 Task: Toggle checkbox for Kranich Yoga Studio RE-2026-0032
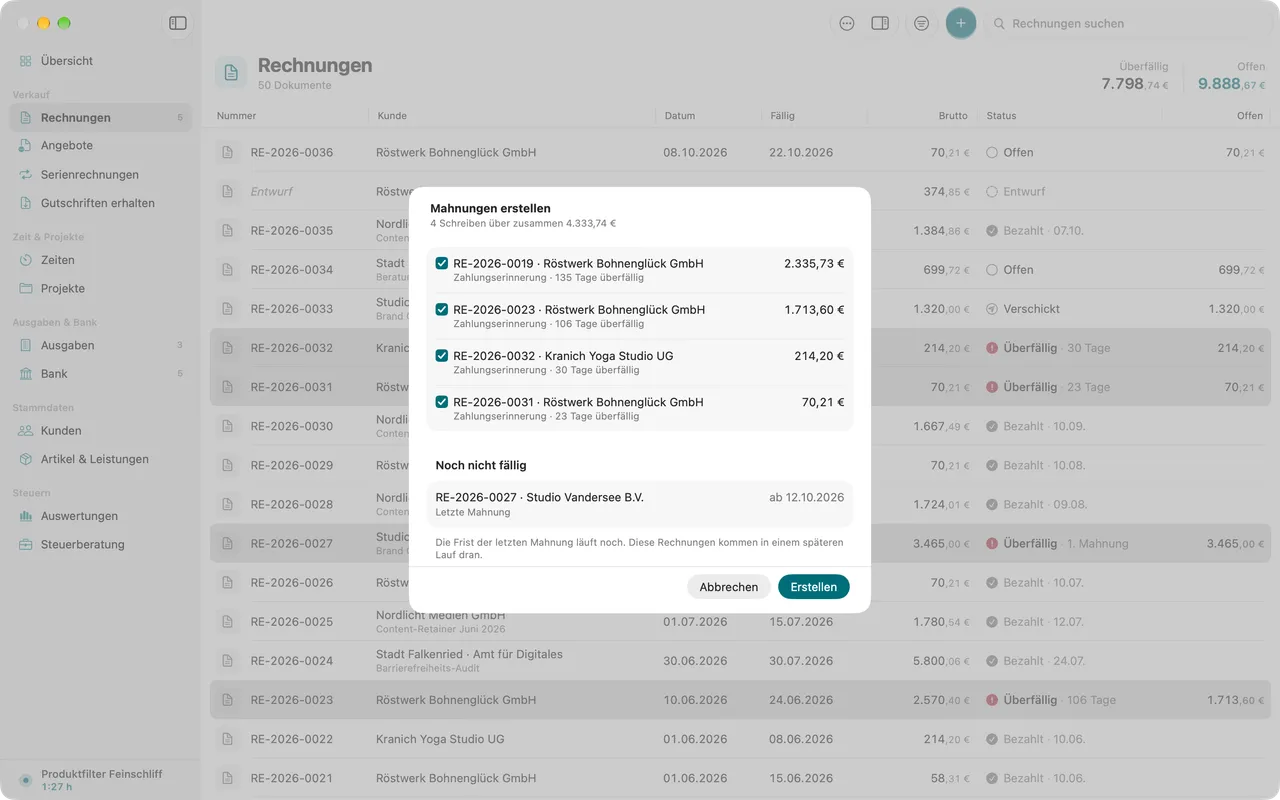[x=442, y=355]
